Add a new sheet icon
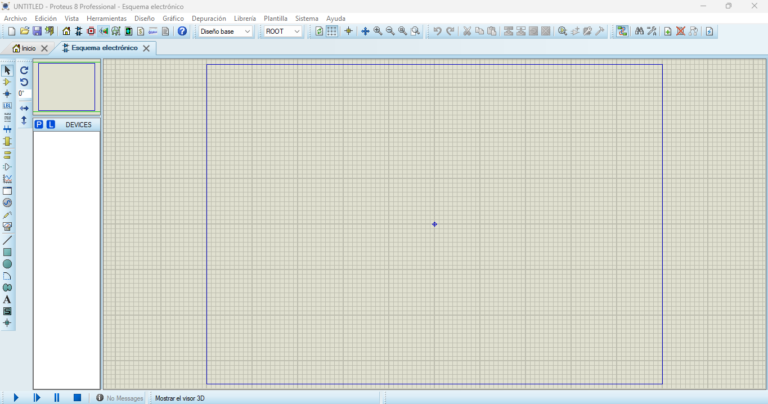This screenshot has height=404, width=768. (668, 31)
